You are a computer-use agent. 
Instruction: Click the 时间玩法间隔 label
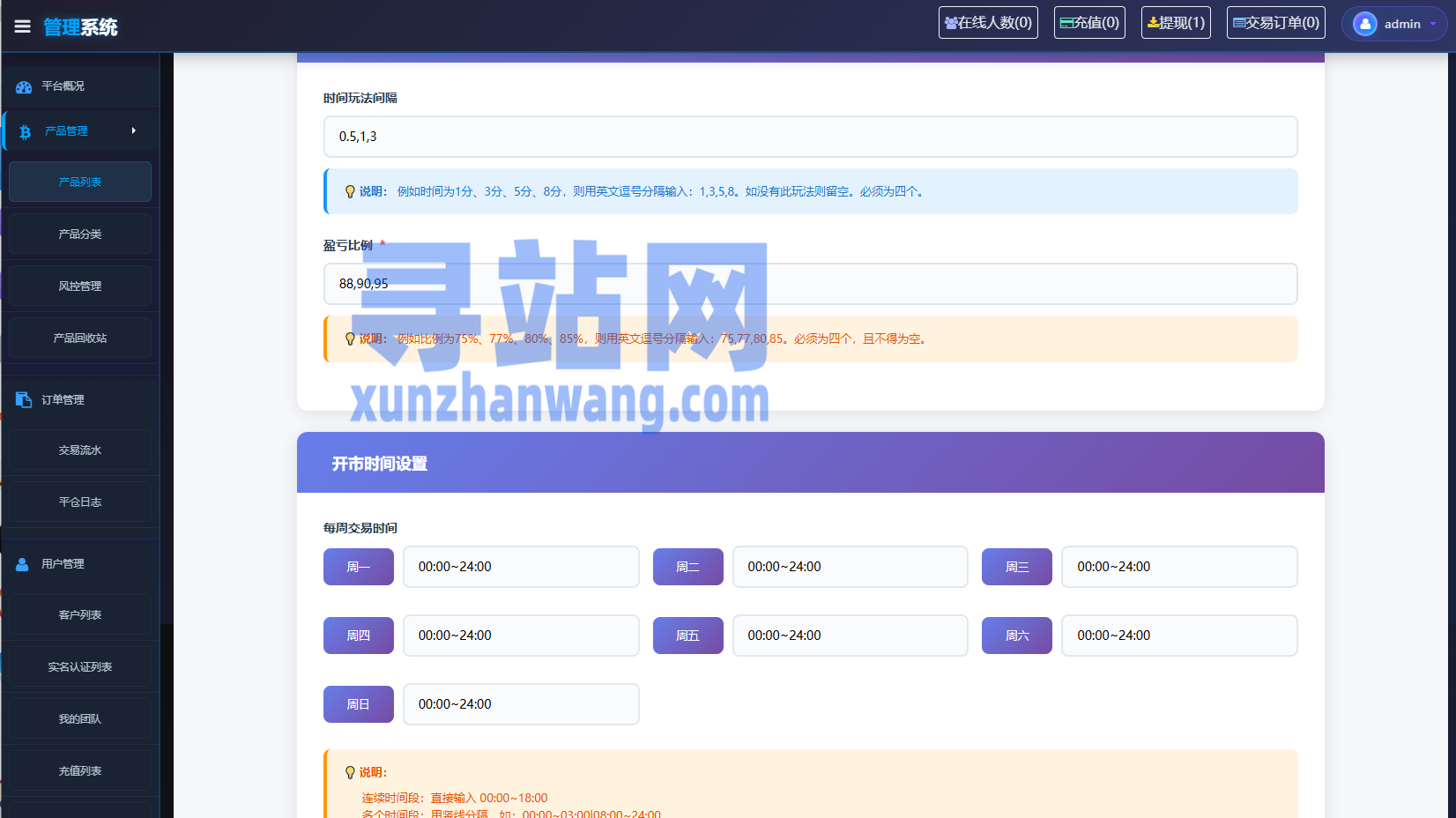tap(360, 98)
